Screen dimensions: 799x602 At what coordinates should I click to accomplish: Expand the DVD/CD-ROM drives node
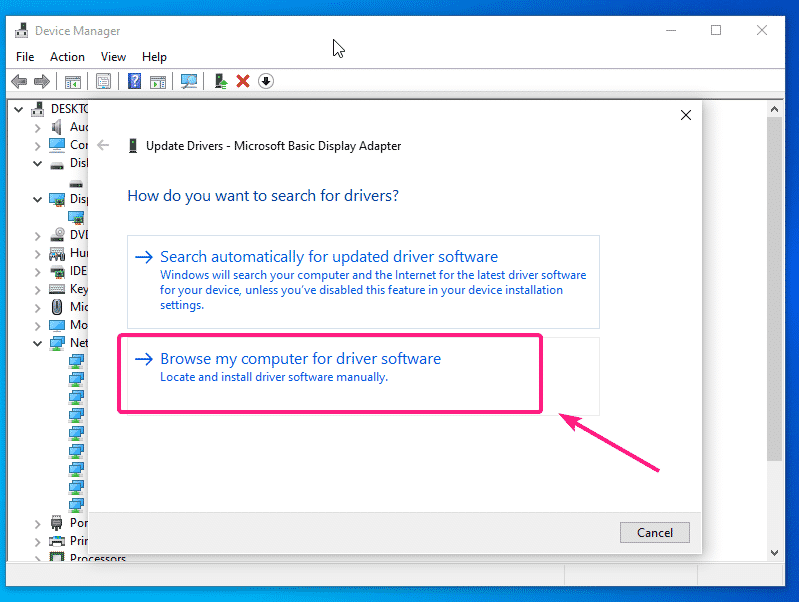[37, 236]
